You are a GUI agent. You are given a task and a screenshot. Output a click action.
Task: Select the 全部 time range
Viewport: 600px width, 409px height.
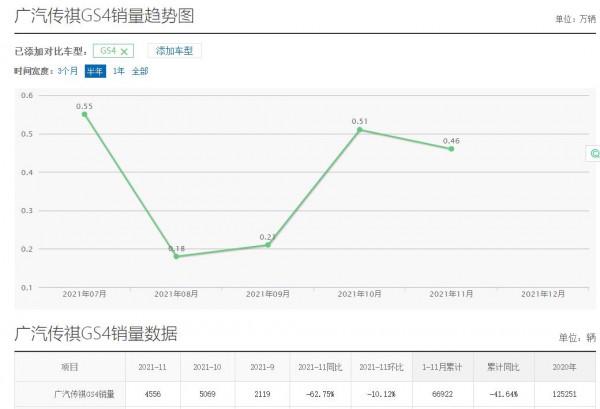click(140, 71)
